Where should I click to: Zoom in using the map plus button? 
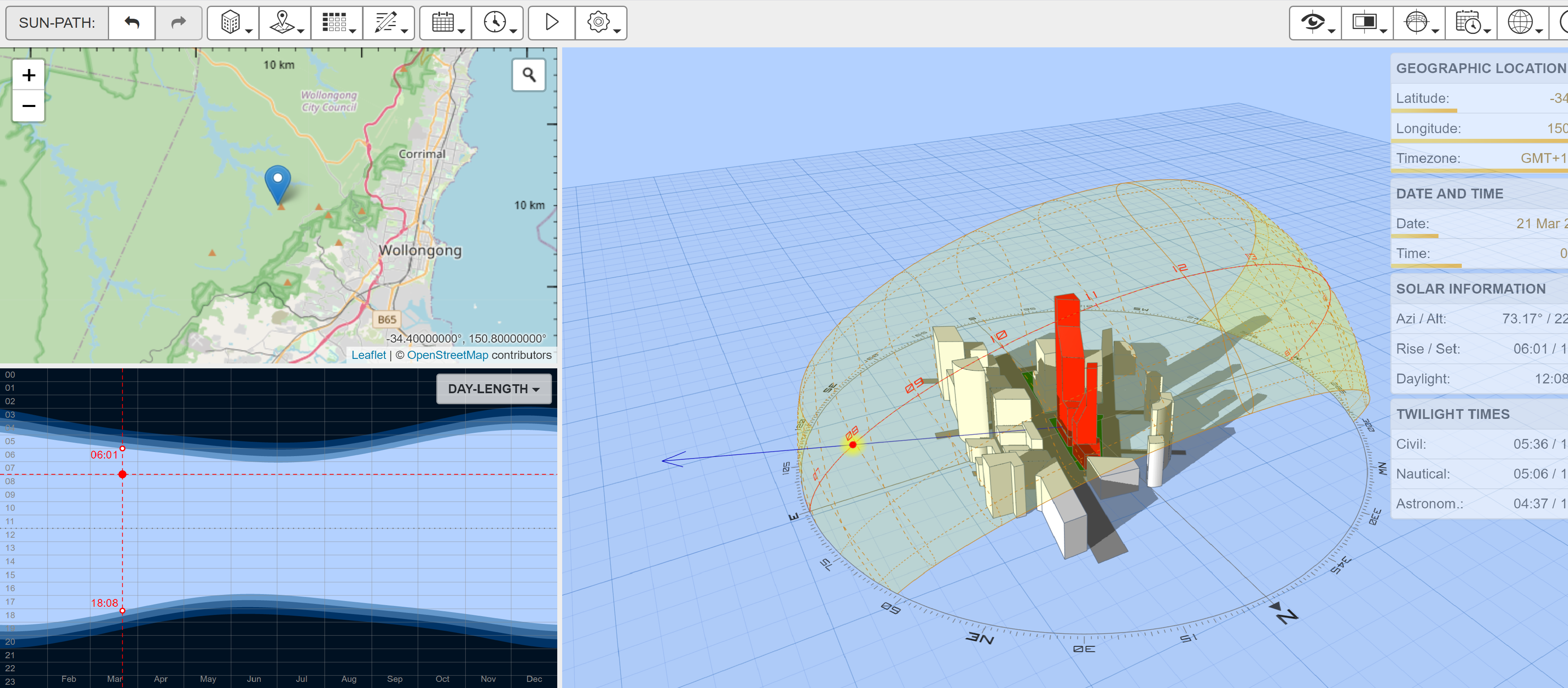point(29,74)
